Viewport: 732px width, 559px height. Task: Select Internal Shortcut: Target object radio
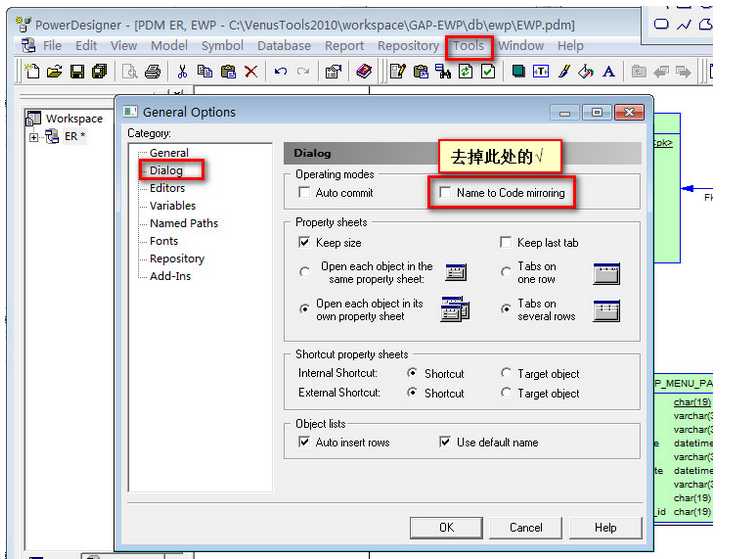click(506, 373)
